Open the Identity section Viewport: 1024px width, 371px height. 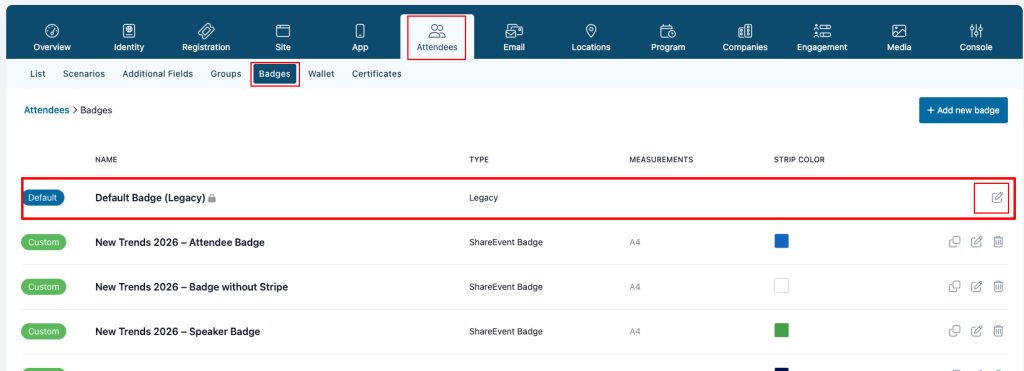[x=129, y=37]
